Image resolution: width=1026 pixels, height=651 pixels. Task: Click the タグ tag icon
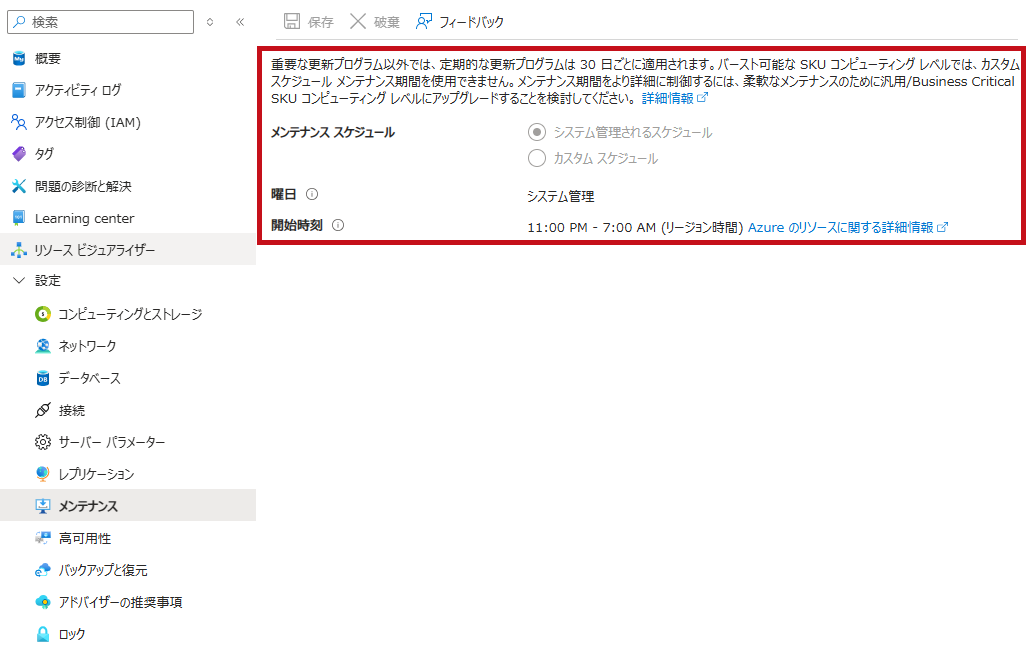pyautogui.click(x=19, y=154)
